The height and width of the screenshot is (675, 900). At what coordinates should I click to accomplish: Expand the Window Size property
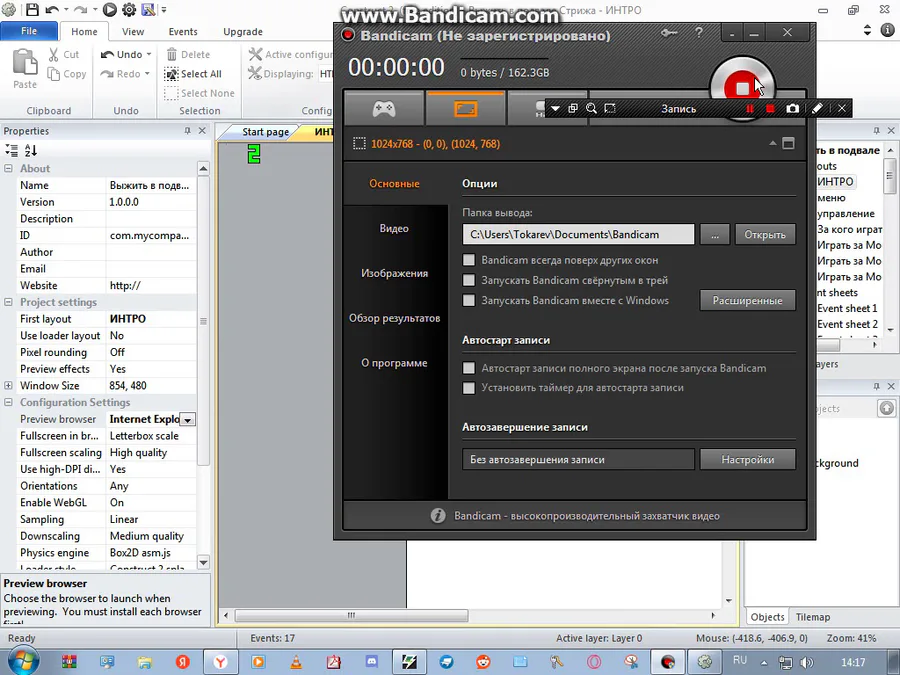click(8, 386)
